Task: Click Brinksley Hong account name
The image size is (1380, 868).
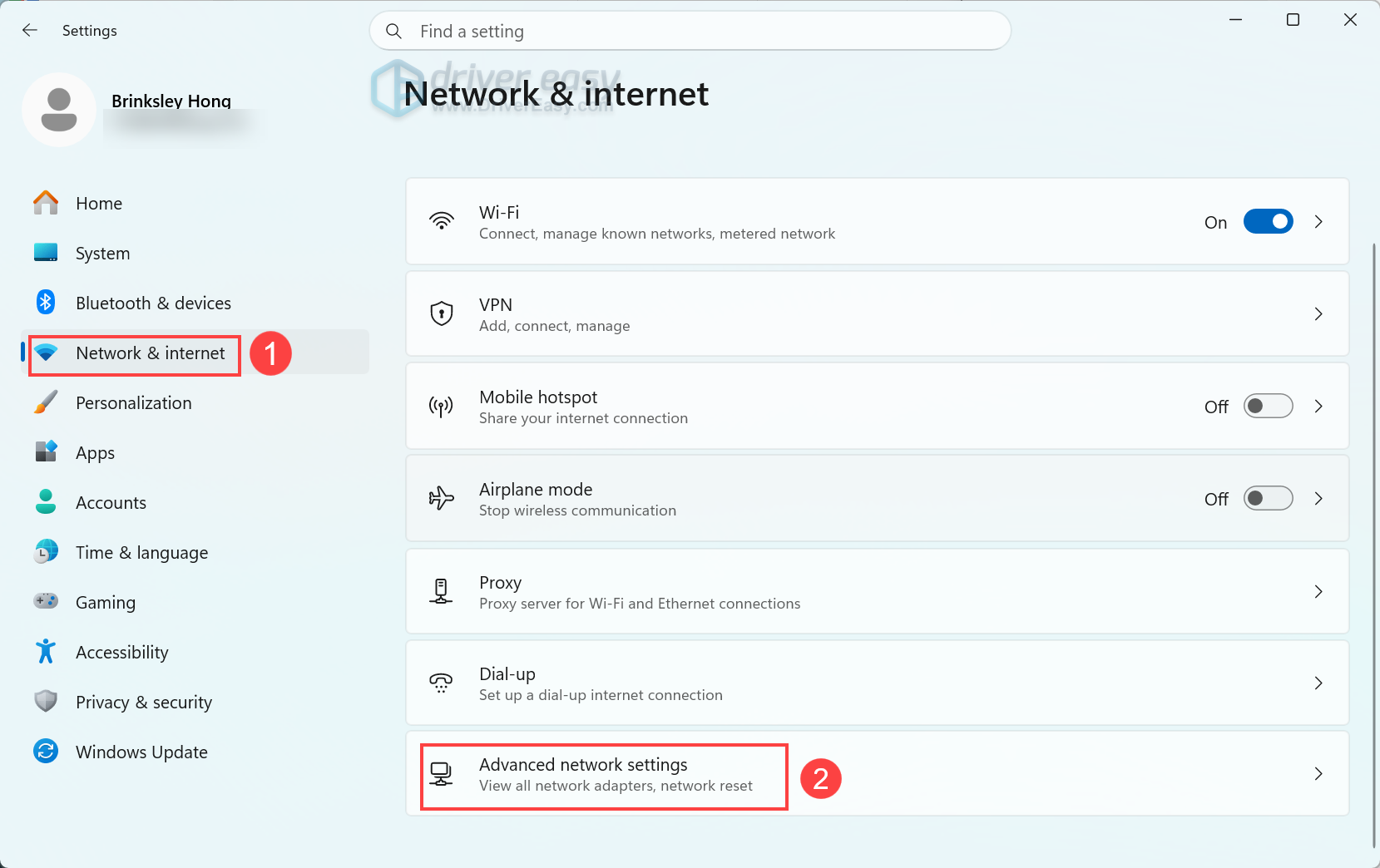Action: (x=171, y=101)
